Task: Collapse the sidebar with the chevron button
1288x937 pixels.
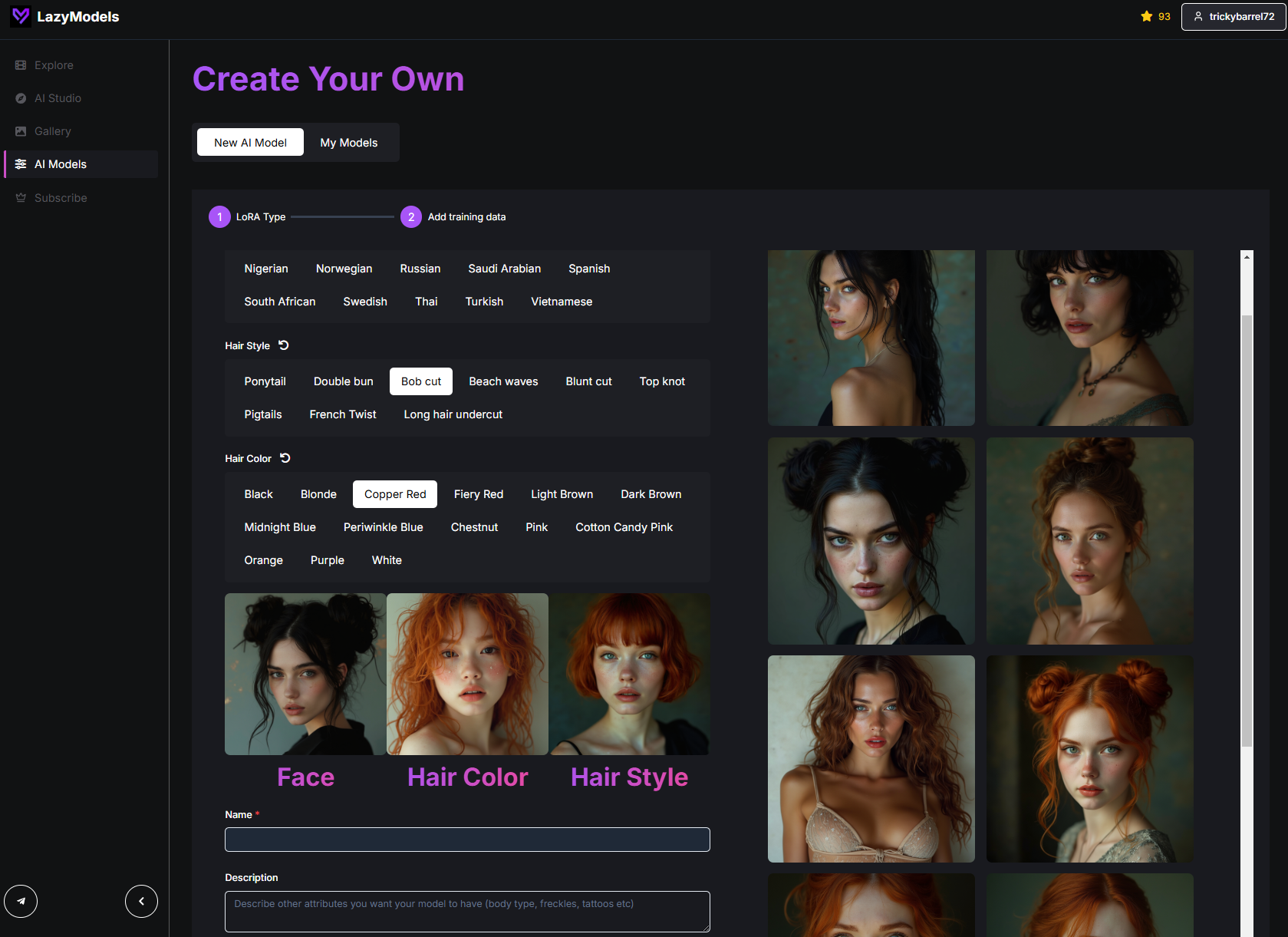Action: 141,901
